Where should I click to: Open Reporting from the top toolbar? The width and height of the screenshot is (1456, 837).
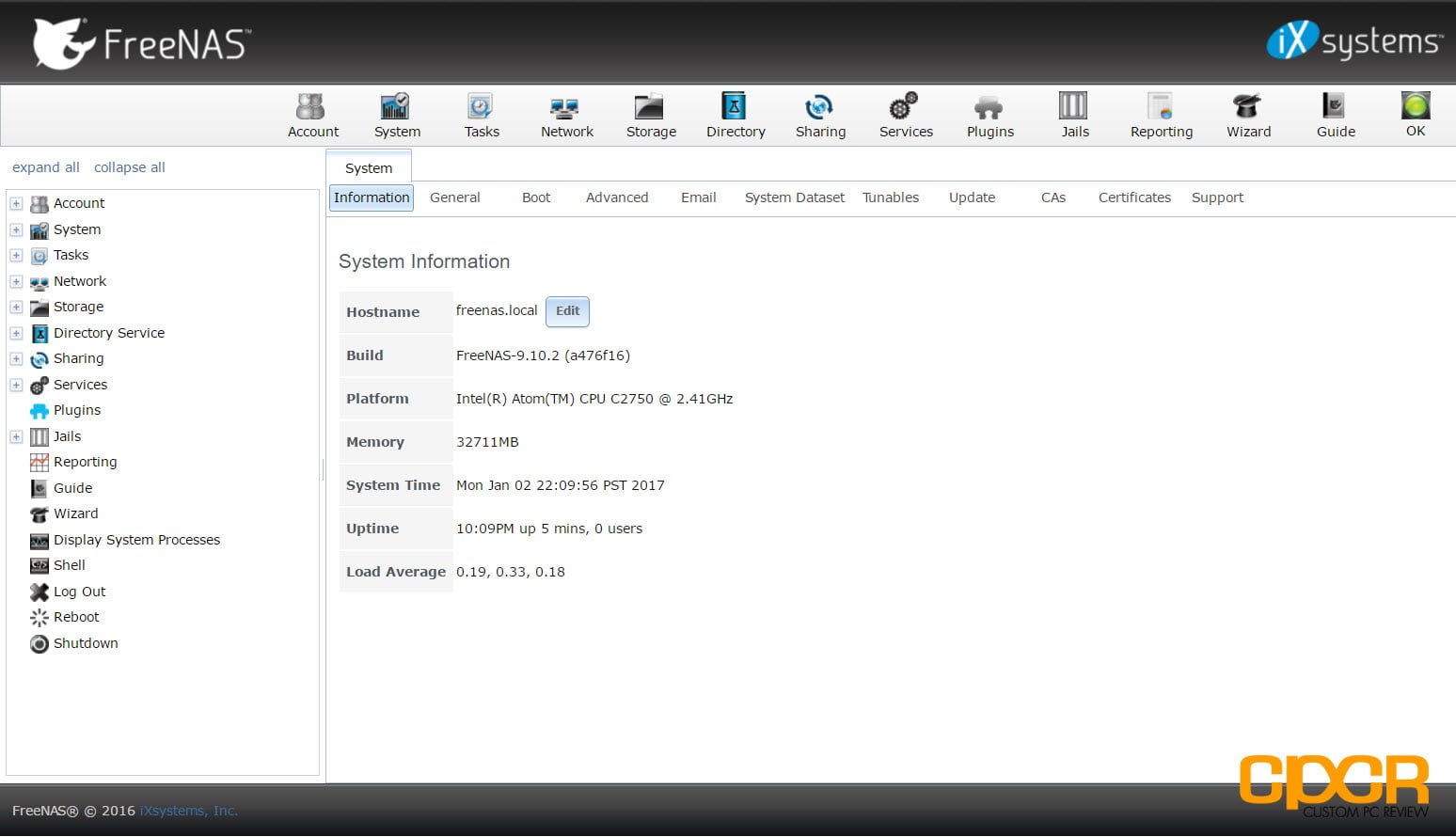click(1161, 116)
